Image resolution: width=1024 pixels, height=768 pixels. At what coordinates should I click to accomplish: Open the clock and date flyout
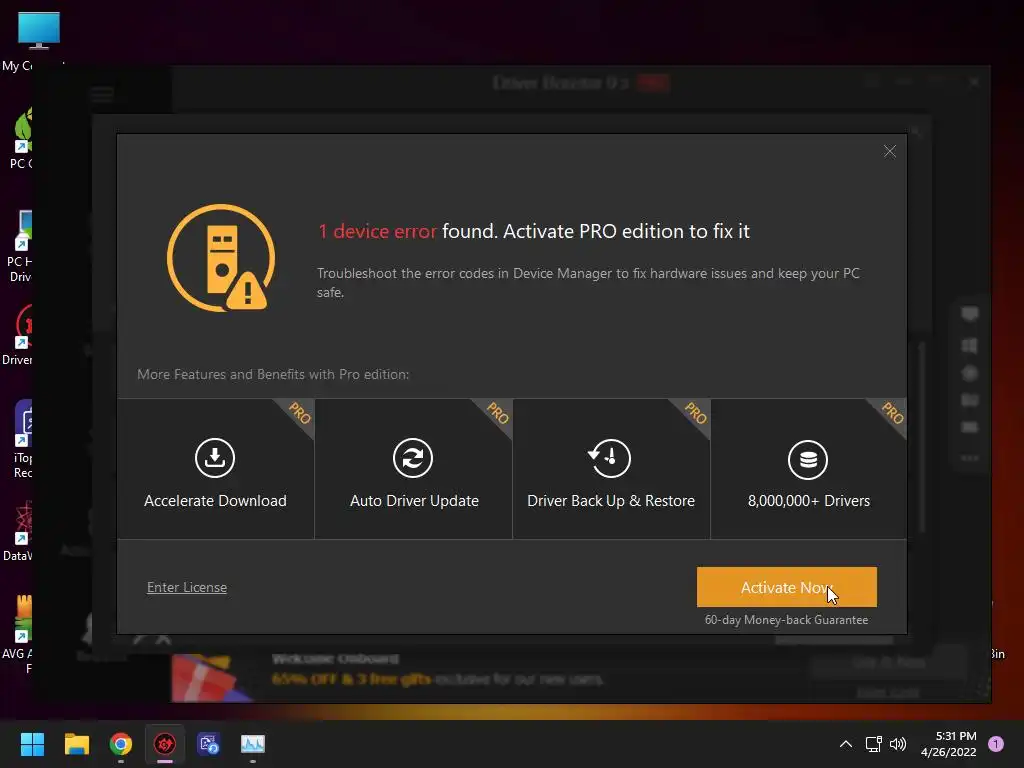pyautogui.click(x=948, y=744)
